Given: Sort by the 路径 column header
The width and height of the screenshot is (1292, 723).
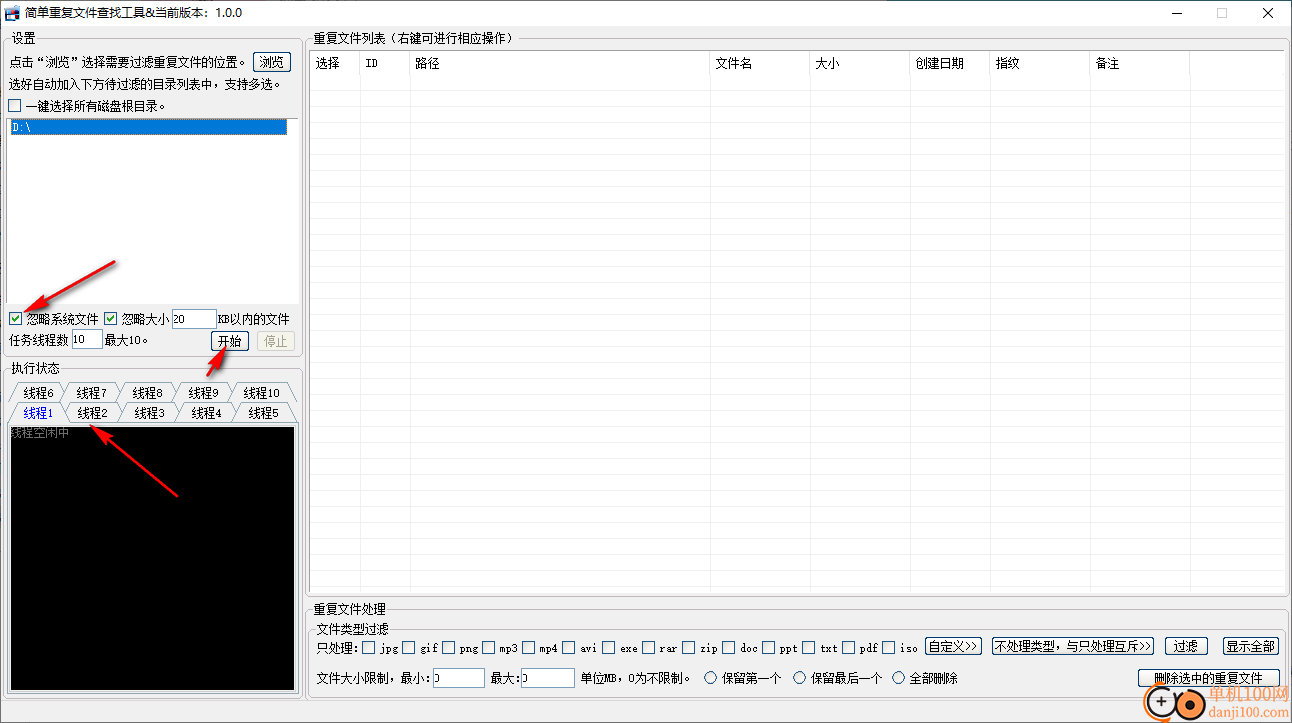Looking at the screenshot, I should [560, 64].
